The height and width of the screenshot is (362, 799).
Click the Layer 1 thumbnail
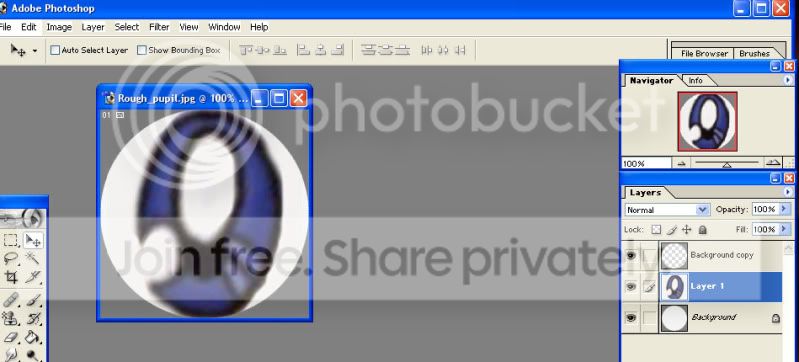coord(674,287)
